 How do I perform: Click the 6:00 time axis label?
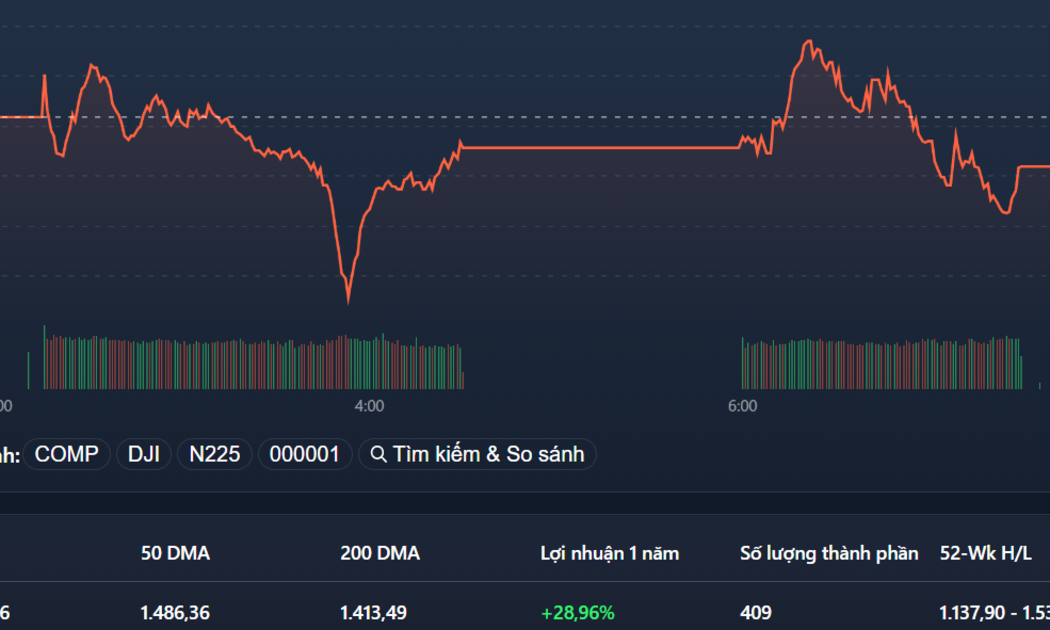[x=742, y=406]
